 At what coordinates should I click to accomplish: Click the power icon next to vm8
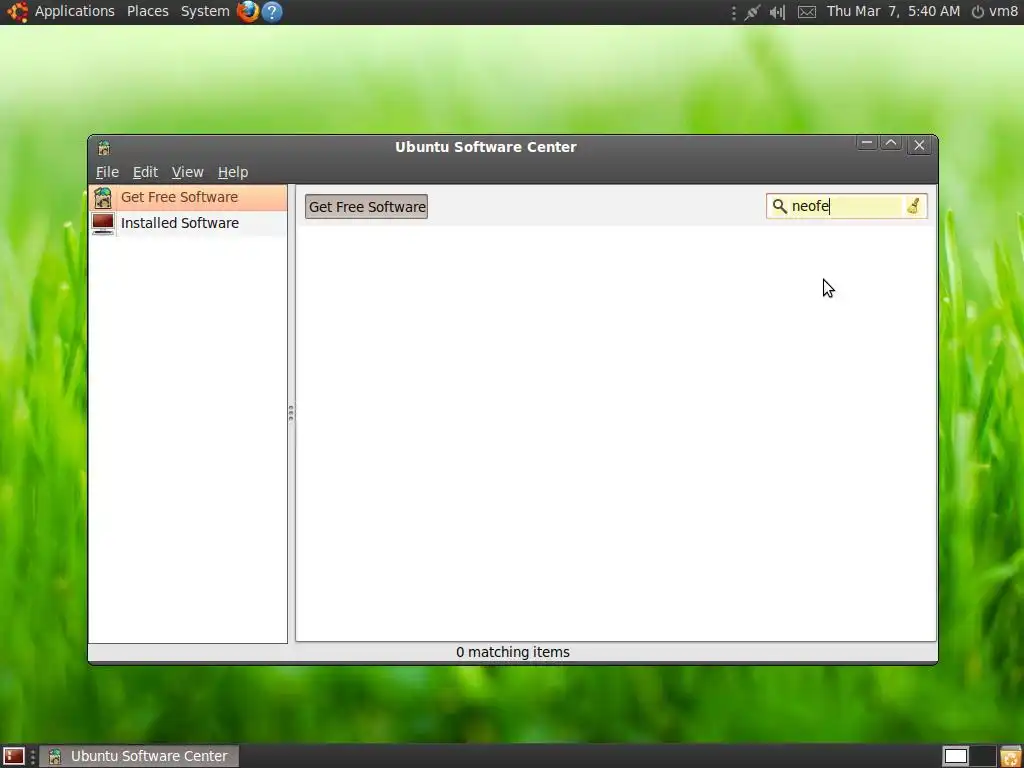tap(978, 12)
